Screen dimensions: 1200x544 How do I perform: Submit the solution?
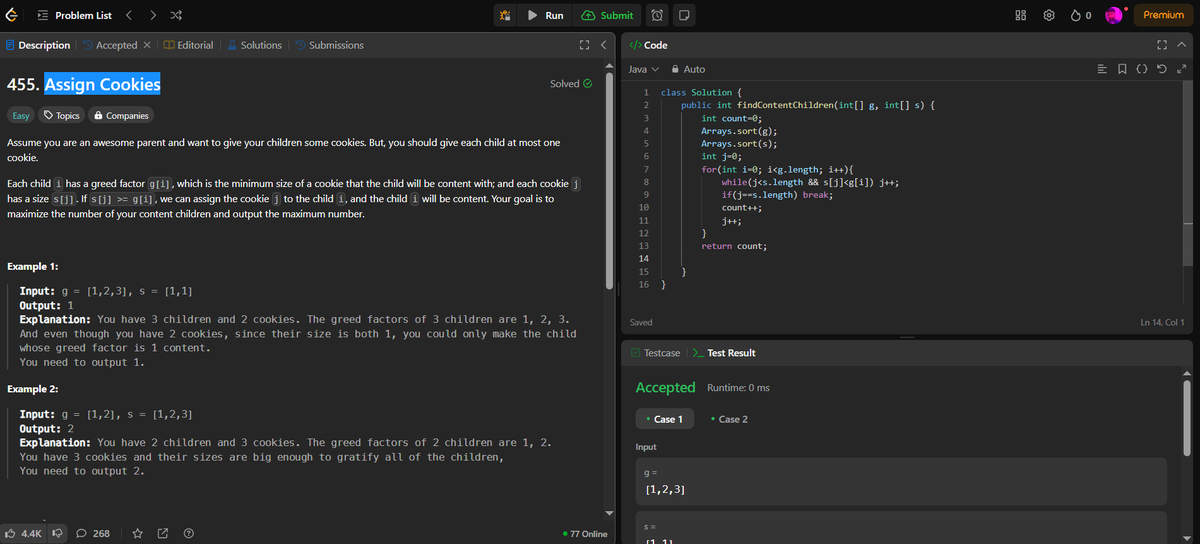(x=608, y=15)
